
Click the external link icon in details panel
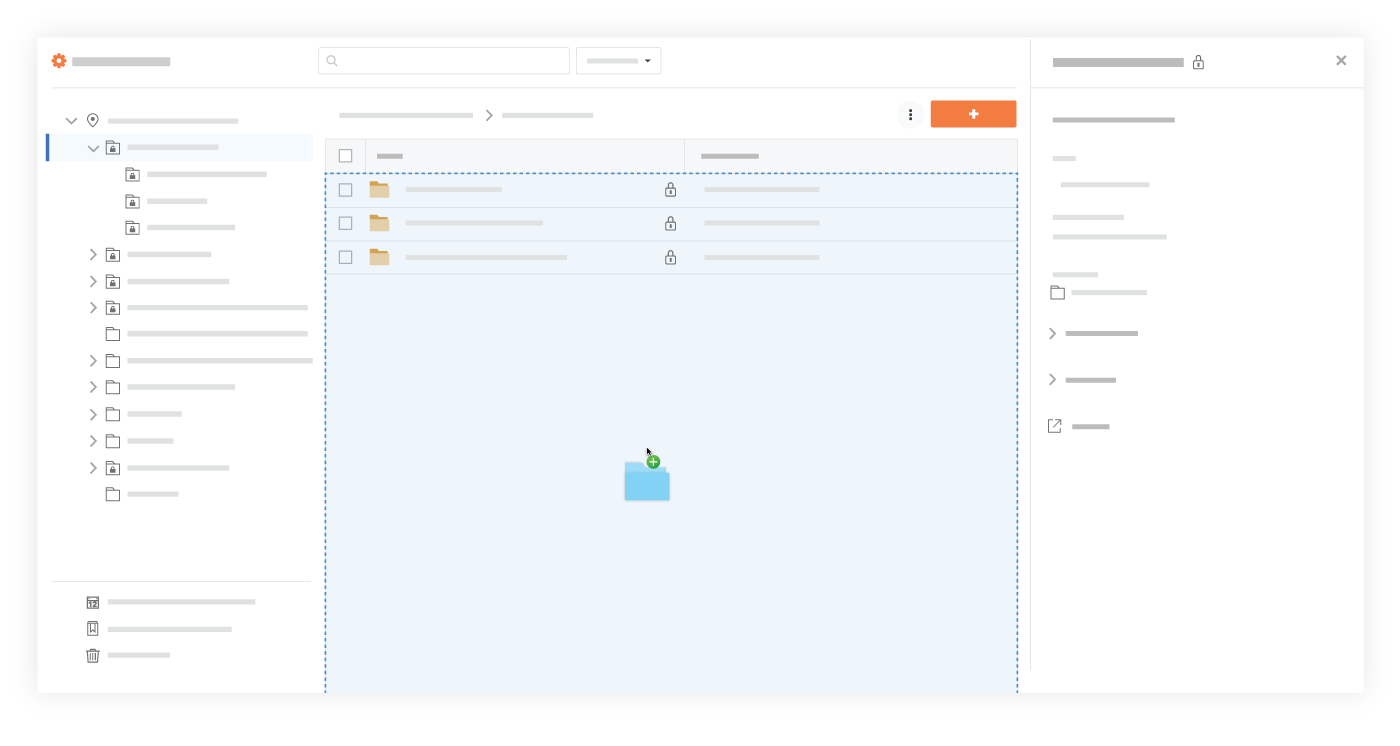(x=1054, y=426)
